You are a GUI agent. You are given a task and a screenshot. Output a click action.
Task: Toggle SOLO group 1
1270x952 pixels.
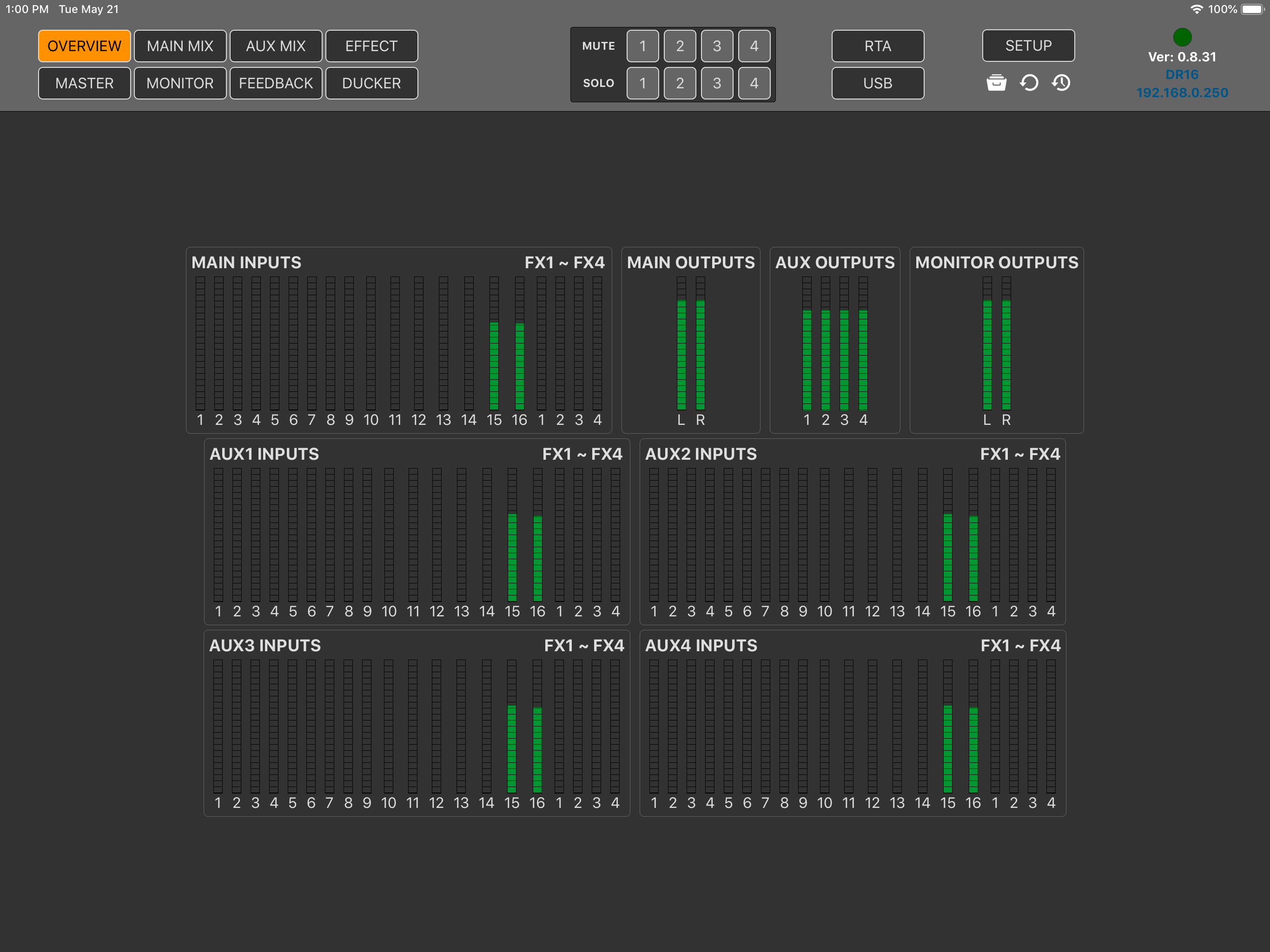tap(642, 83)
